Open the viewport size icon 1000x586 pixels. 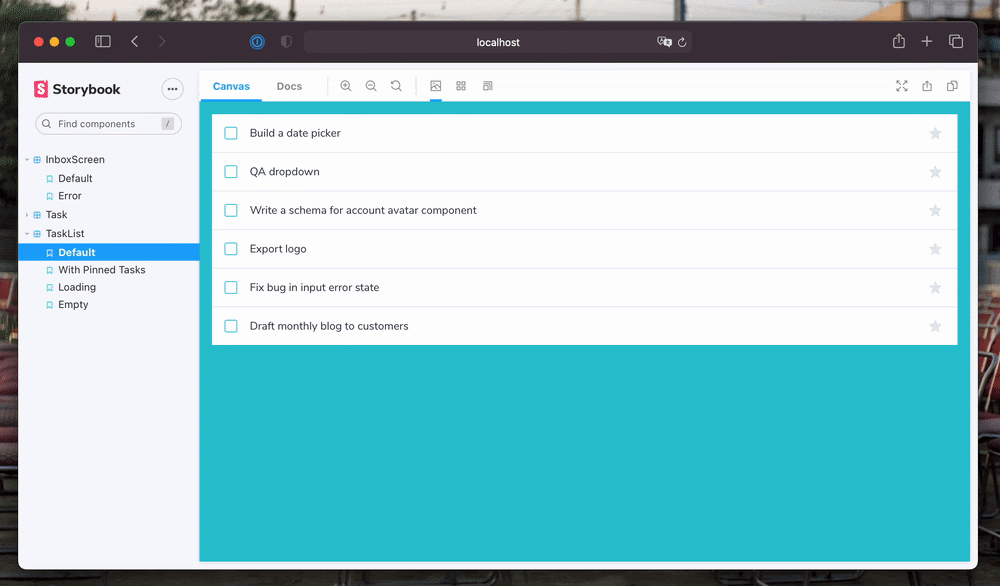pyautogui.click(x=487, y=86)
